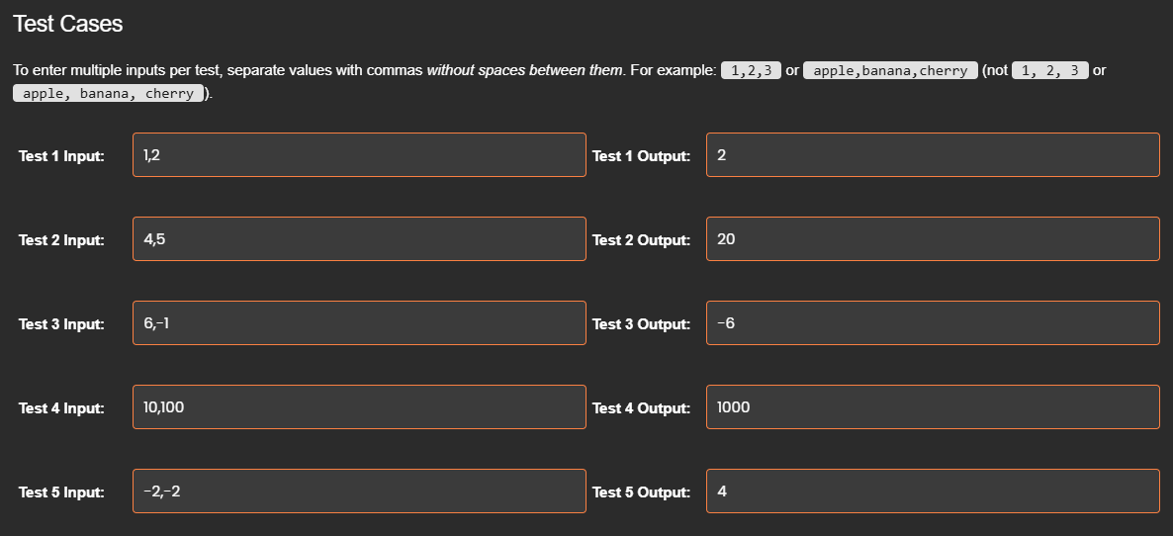
Task: Click the "Test 1 Output:" label
Action: pos(640,156)
